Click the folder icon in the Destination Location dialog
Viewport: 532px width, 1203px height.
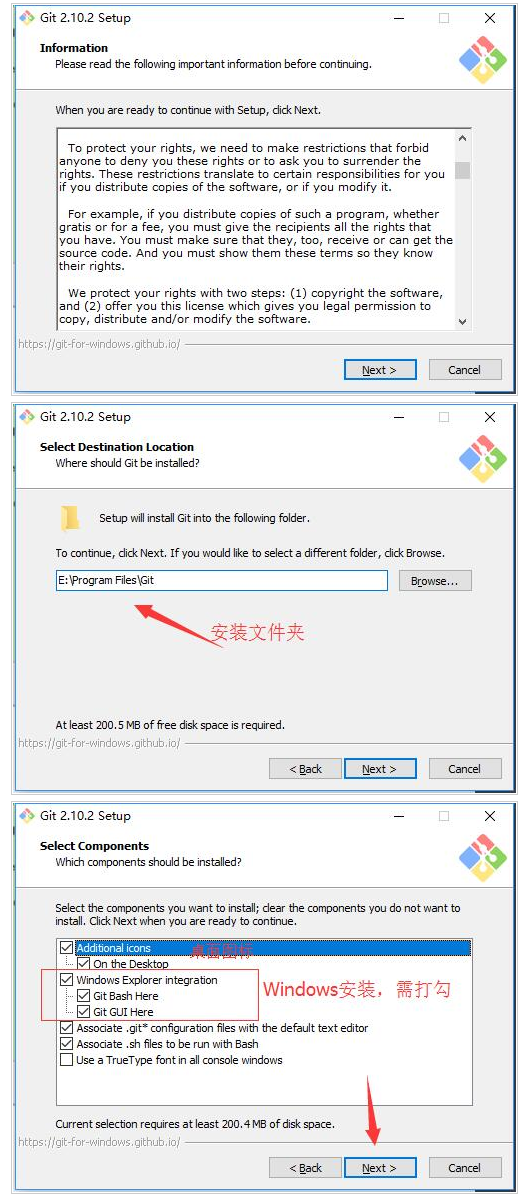click(70, 518)
